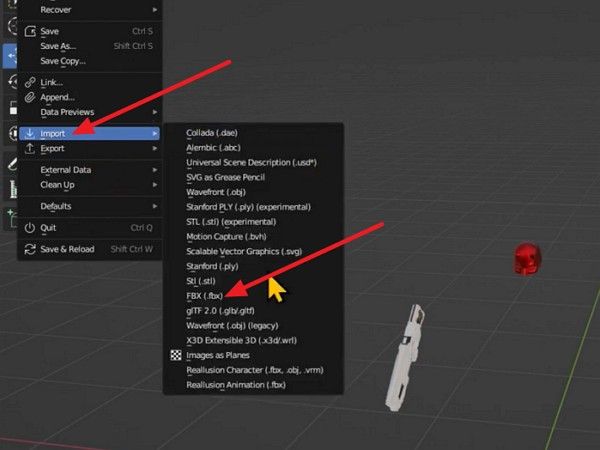
Task: Import X3D Extensible 3D (.x3d/.wrl)
Action: coord(253,341)
